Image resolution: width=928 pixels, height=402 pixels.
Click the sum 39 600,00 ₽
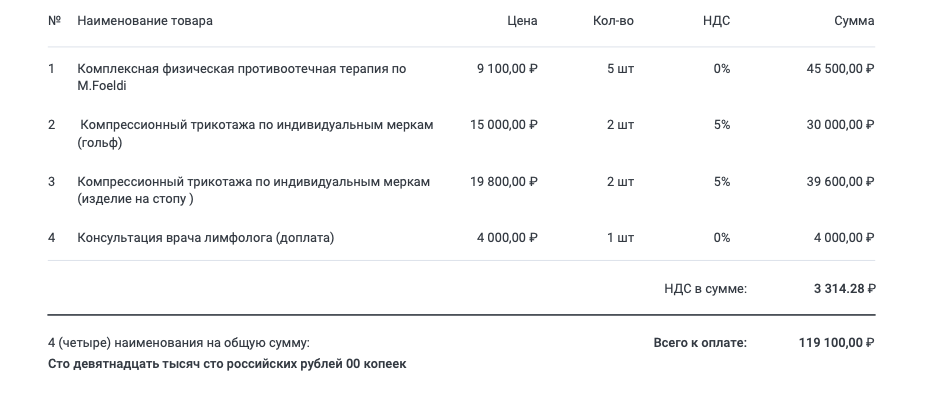840,182
